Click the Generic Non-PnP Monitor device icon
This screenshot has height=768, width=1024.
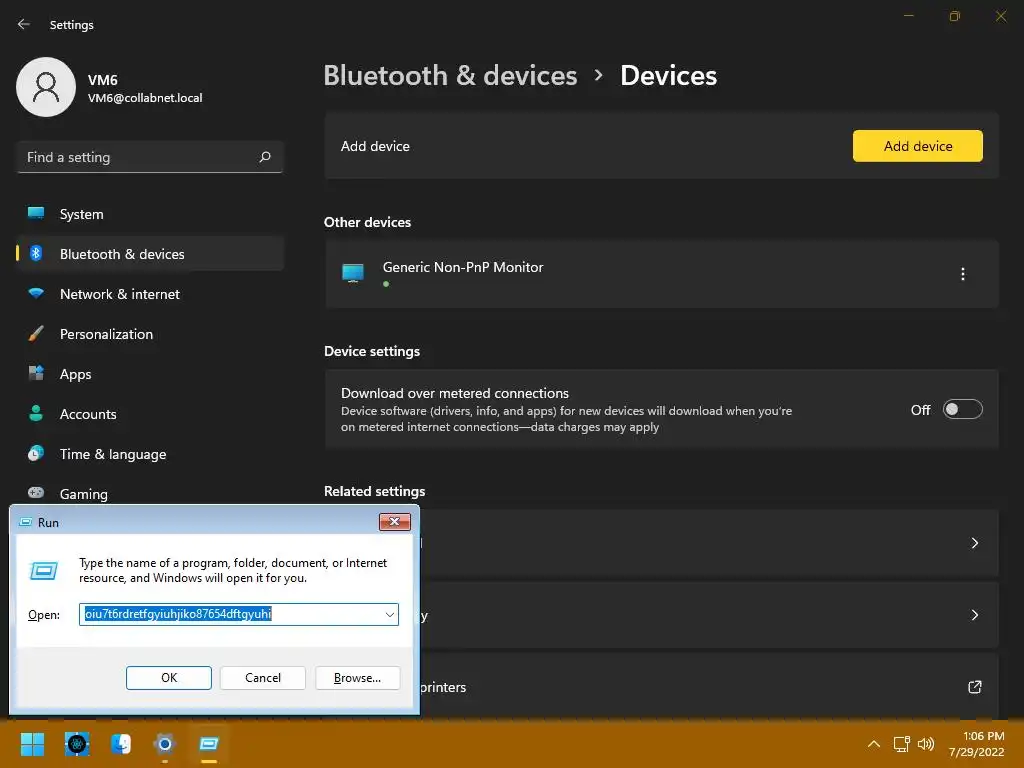click(x=353, y=273)
